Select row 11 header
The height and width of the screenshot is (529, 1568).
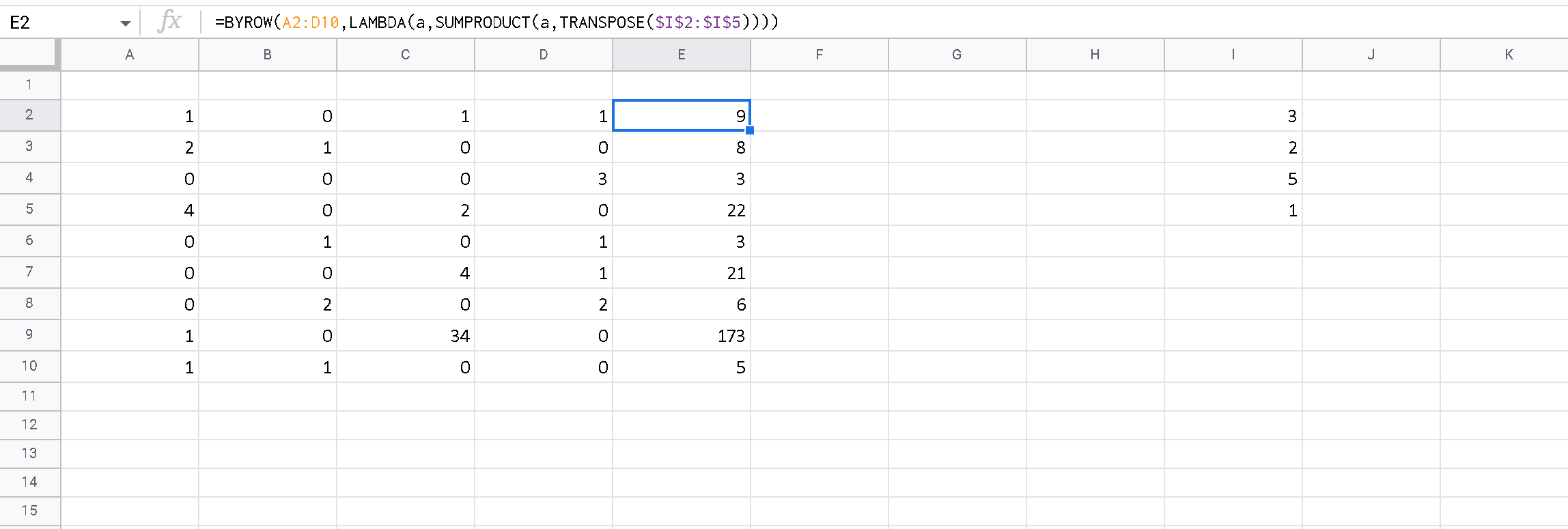[x=30, y=397]
